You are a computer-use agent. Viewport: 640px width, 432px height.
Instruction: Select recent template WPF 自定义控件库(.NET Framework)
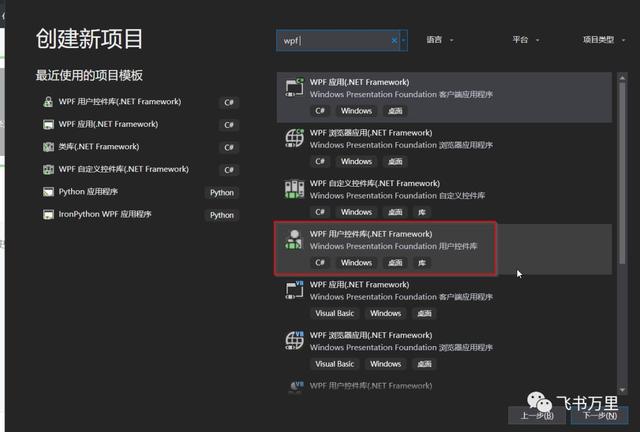coord(124,169)
